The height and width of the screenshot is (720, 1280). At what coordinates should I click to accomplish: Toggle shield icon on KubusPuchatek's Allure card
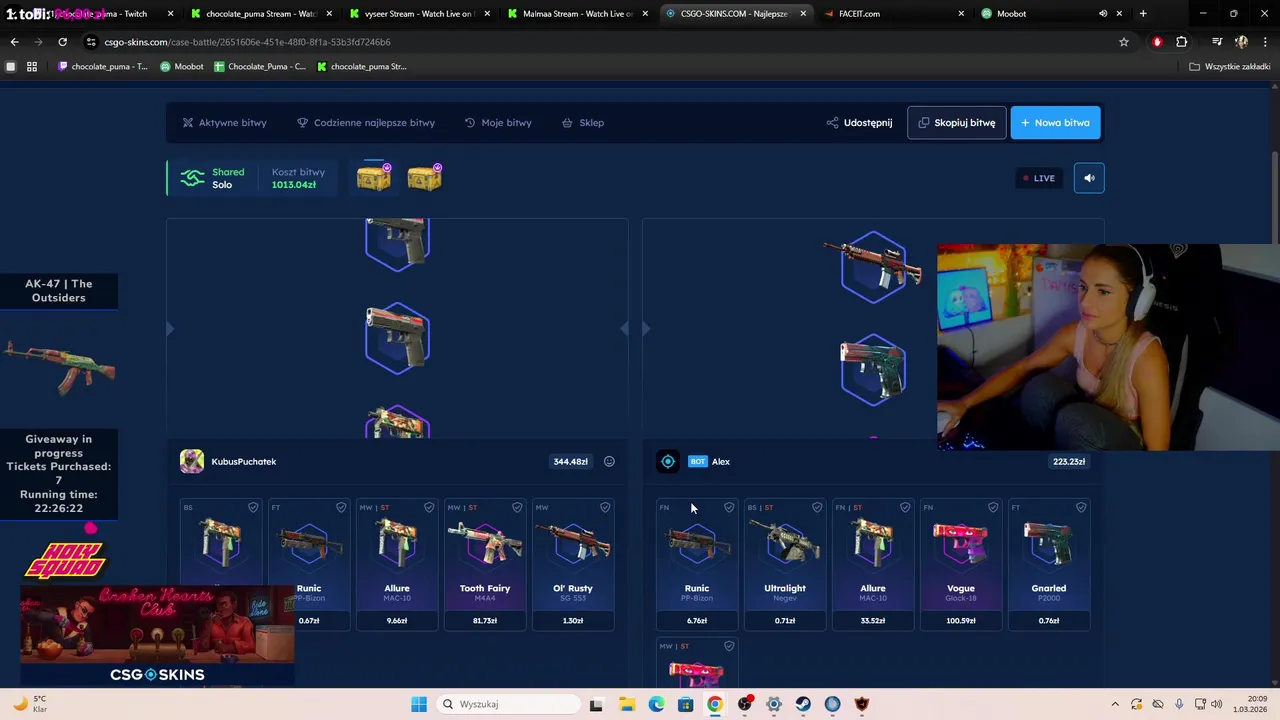point(429,508)
